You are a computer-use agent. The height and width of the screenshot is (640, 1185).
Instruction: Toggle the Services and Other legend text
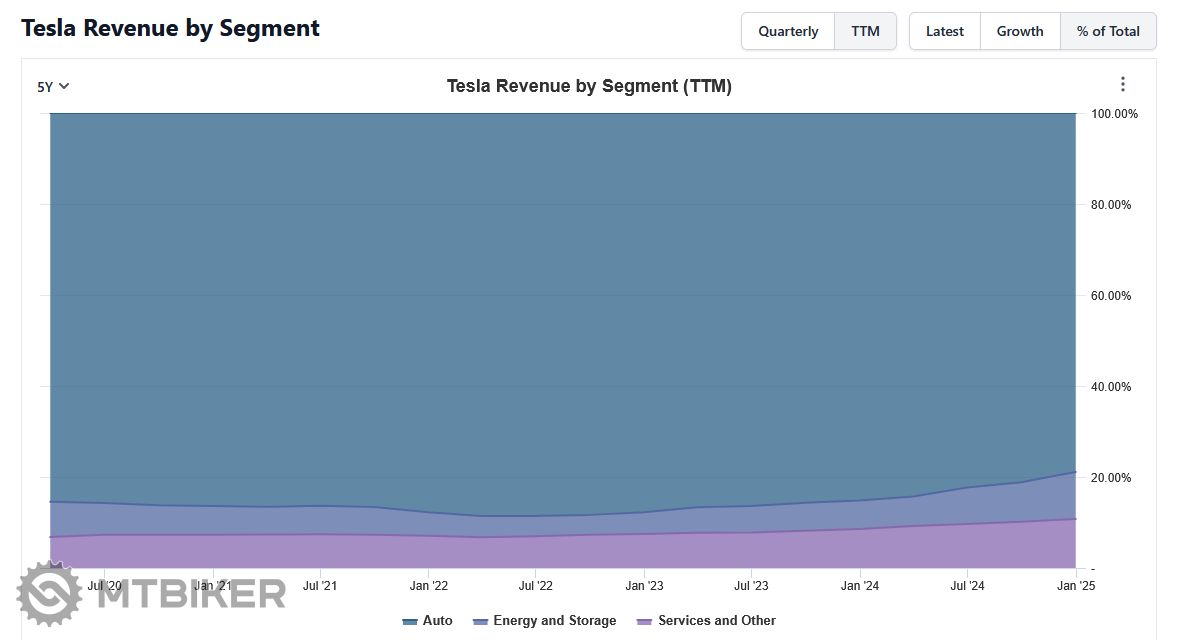coord(716,621)
